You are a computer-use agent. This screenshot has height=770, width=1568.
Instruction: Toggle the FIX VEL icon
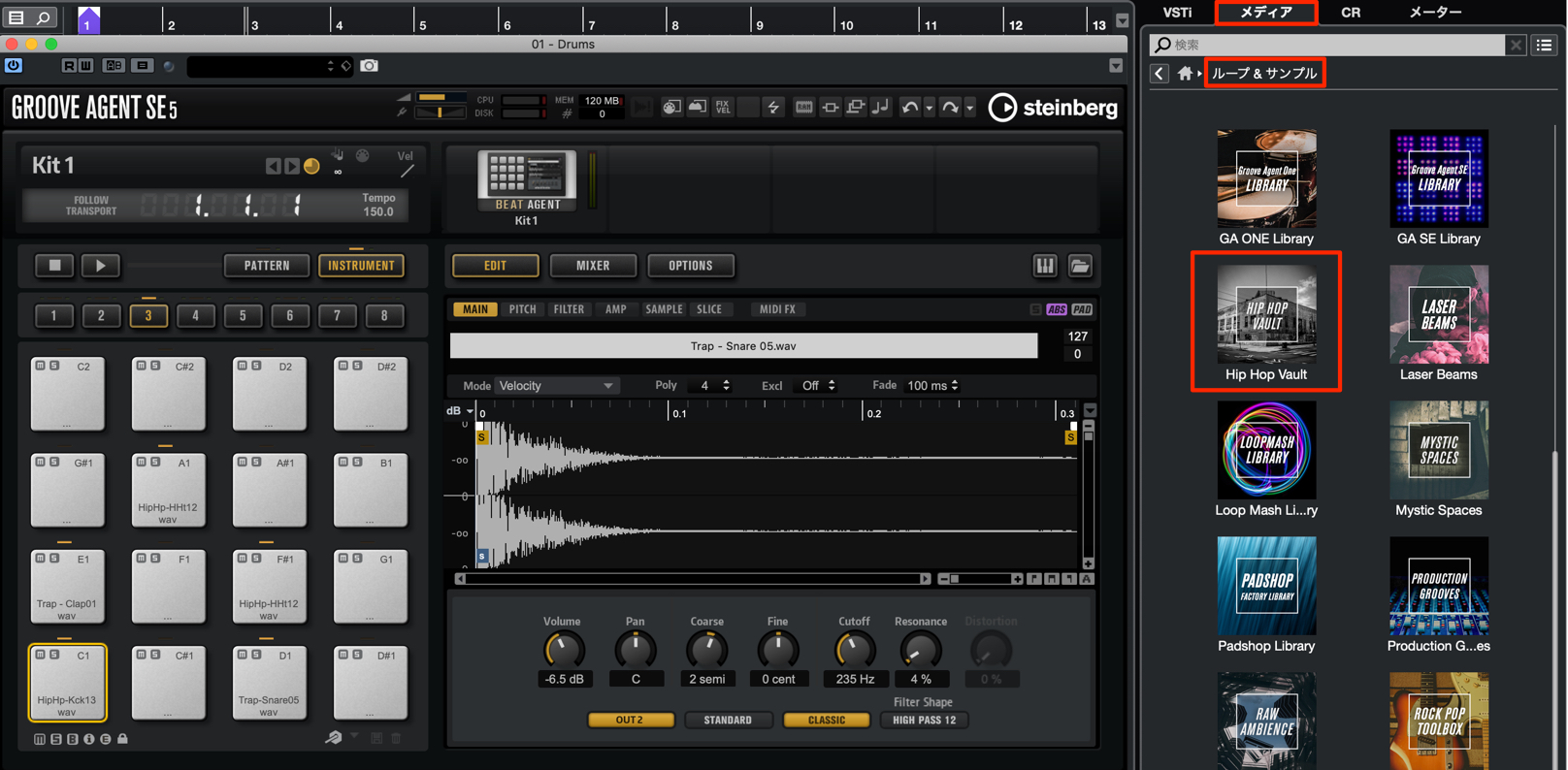(723, 108)
